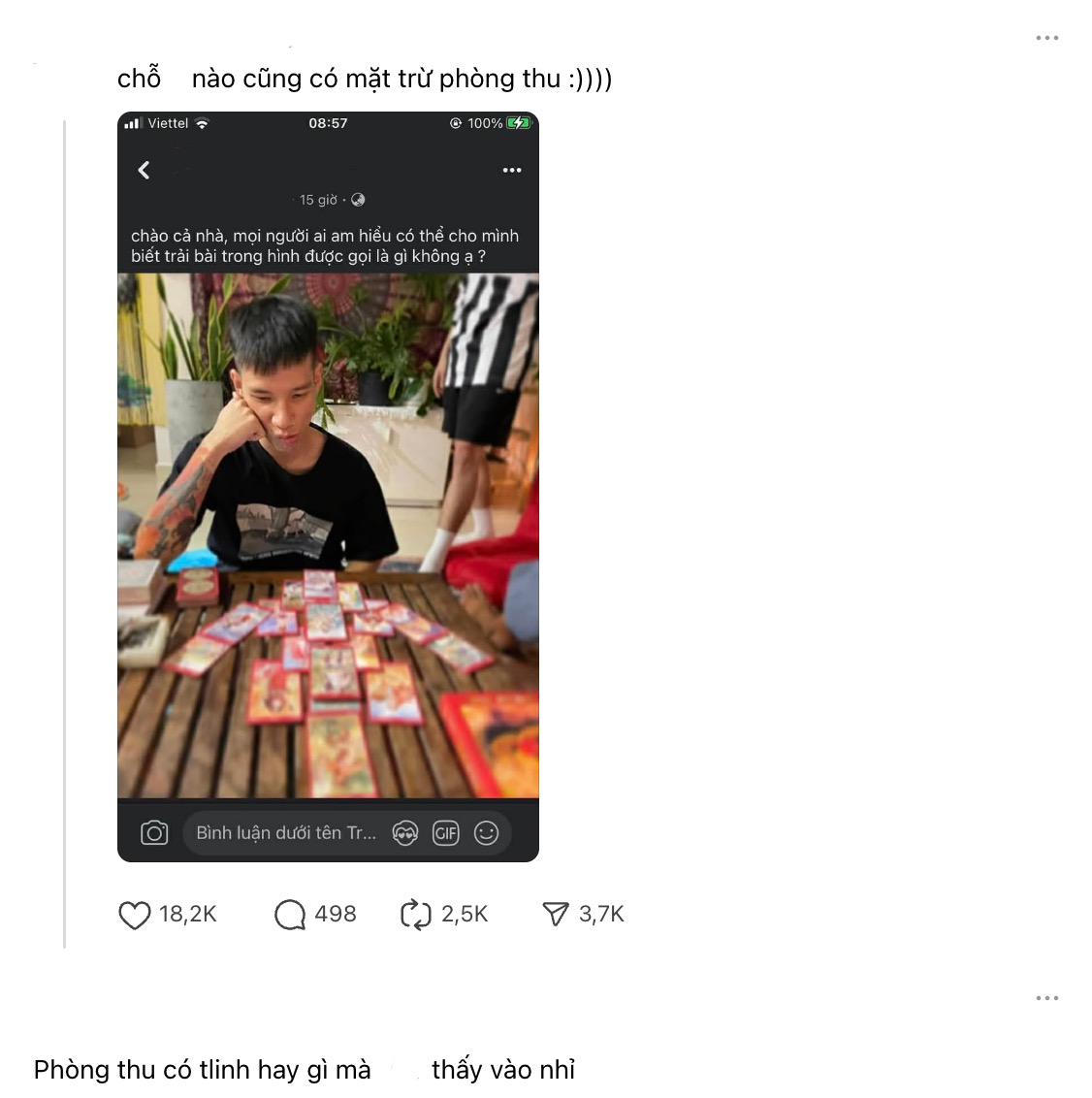The image size is (1092, 1098).
Task: Click the 498 replies count
Action: (x=336, y=914)
